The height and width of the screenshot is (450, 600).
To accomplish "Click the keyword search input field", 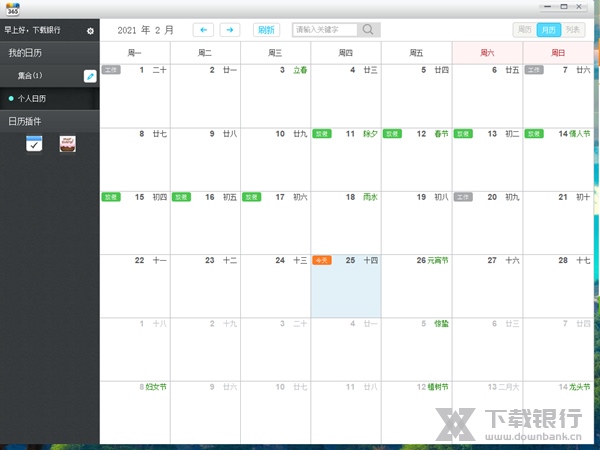I will [325, 30].
